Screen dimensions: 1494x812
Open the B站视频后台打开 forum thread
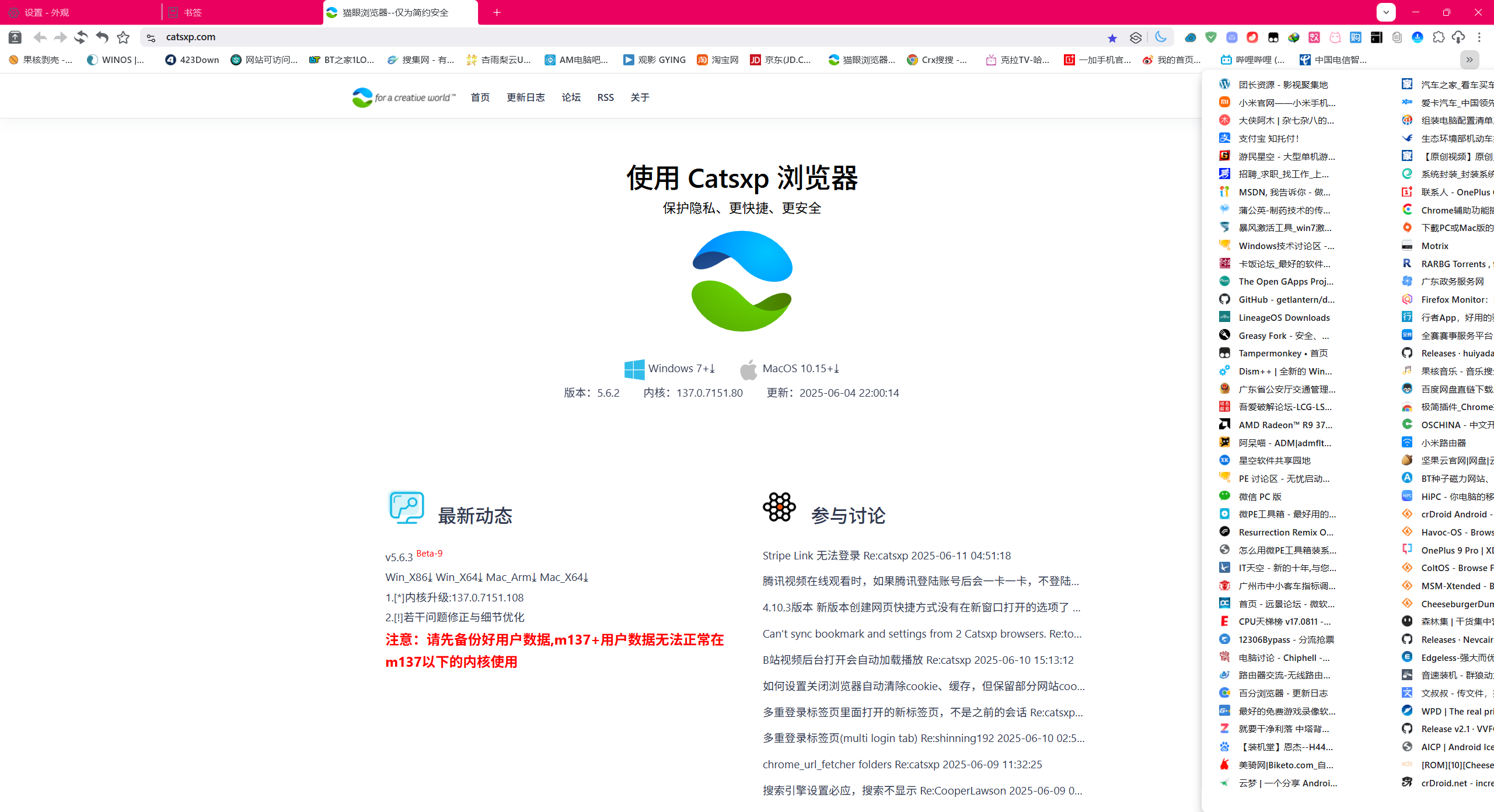click(x=918, y=660)
